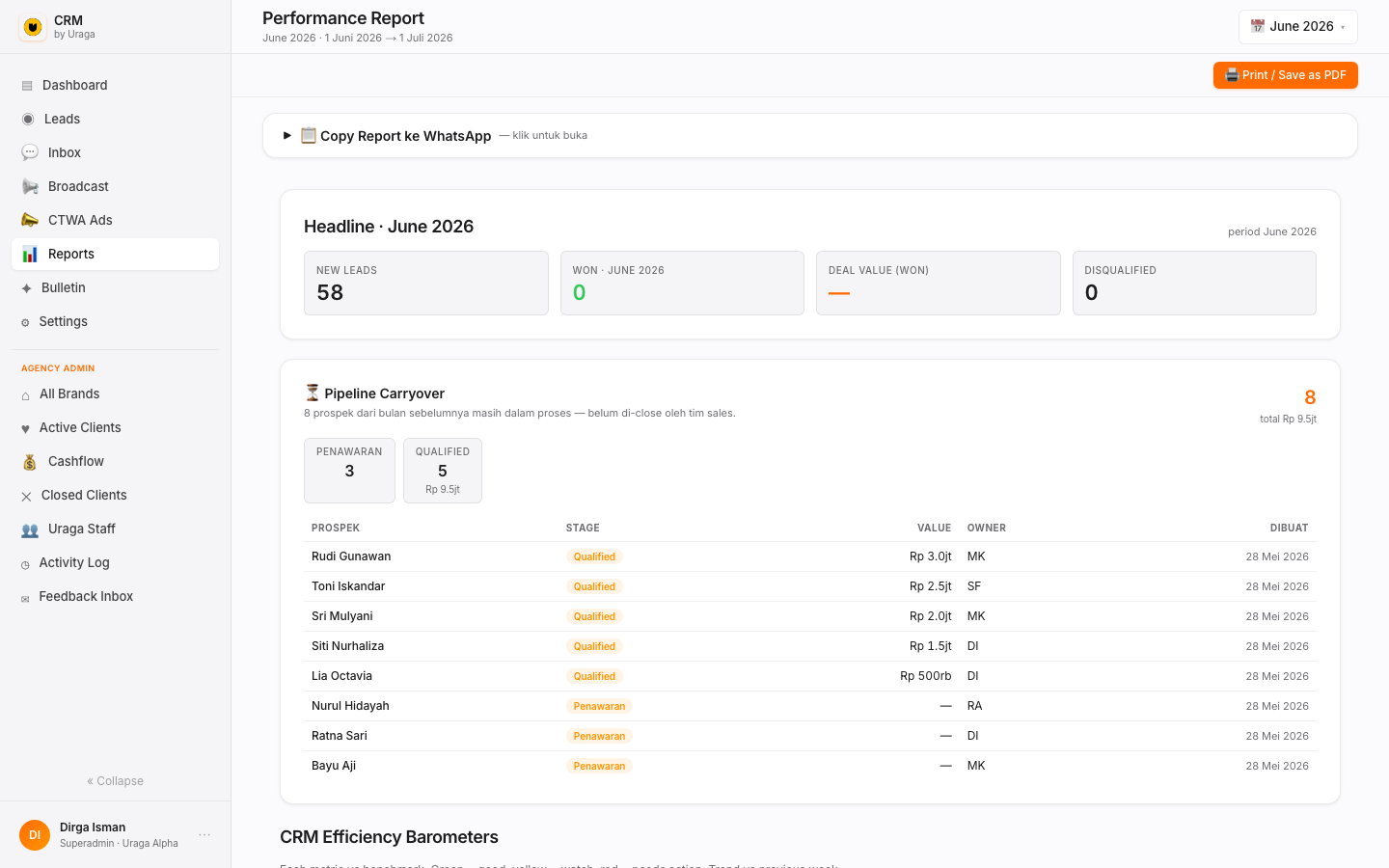Viewport: 1389px width, 868px height.
Task: Click prospect name Bayu Aji
Action: coord(334,766)
